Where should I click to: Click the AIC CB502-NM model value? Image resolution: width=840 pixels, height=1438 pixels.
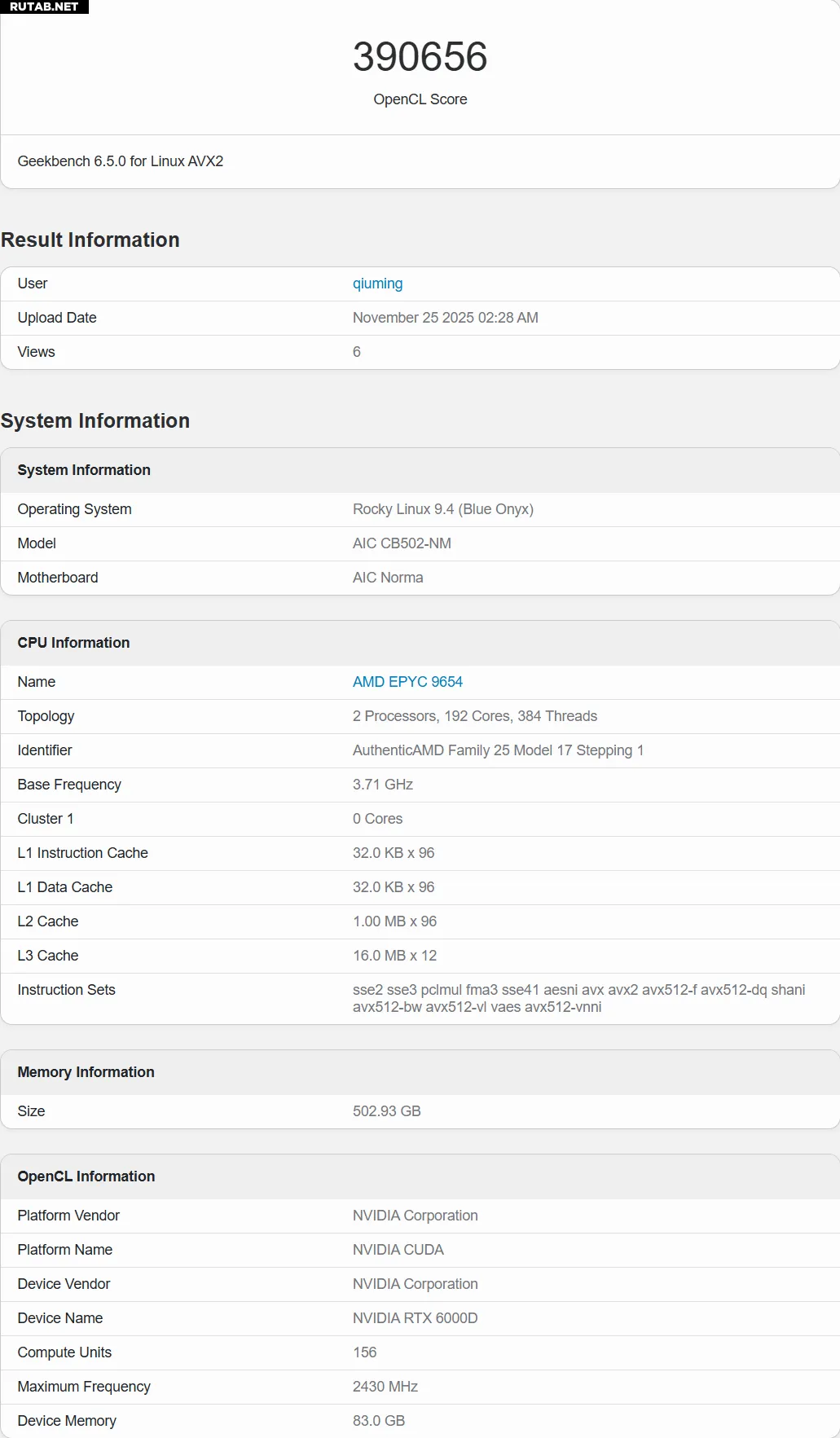[402, 543]
